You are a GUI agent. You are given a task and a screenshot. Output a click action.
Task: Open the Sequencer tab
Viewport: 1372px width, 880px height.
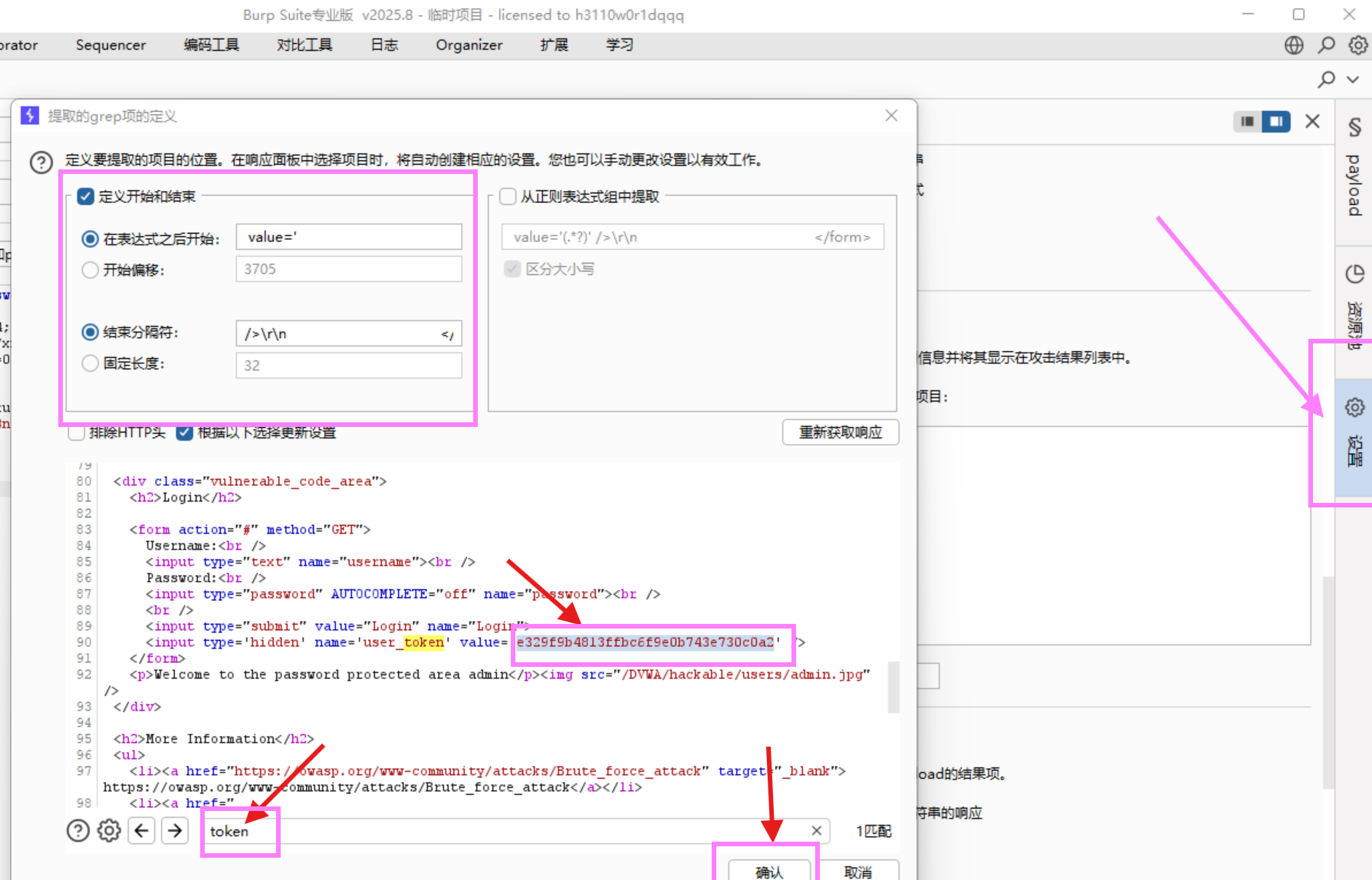(x=110, y=45)
